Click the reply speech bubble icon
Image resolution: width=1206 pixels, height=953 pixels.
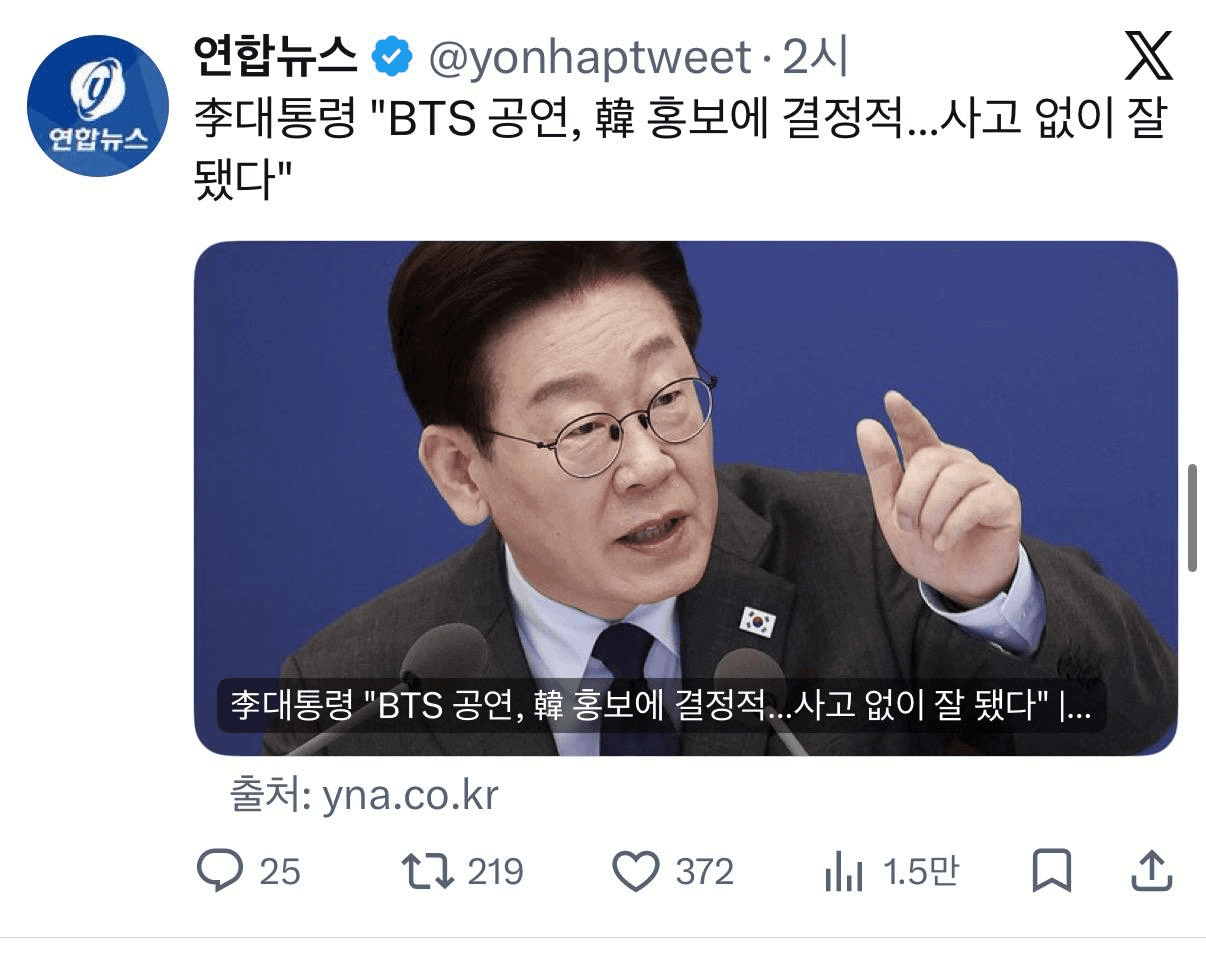219,871
